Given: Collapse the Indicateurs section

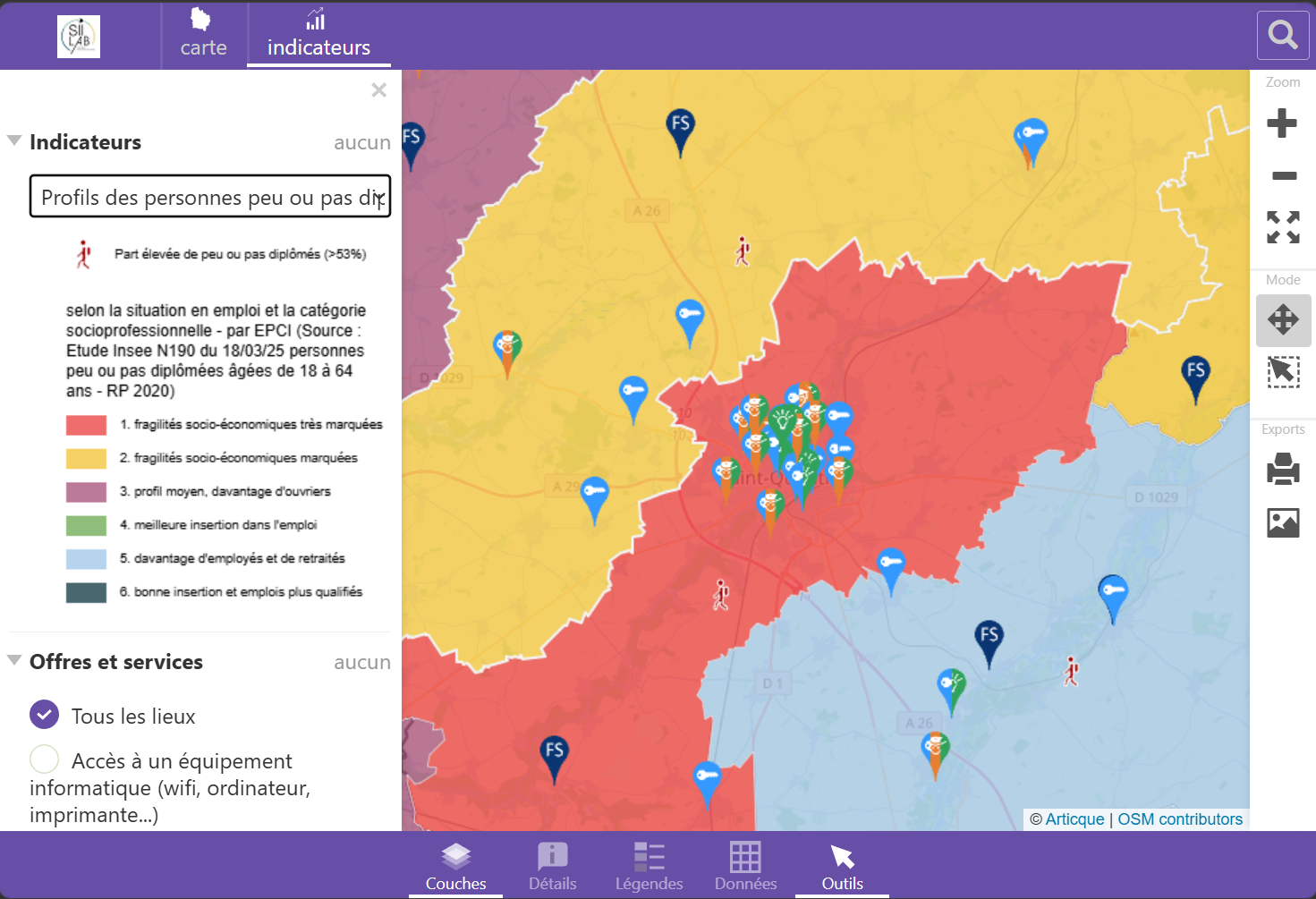Looking at the screenshot, I should tap(14, 141).
